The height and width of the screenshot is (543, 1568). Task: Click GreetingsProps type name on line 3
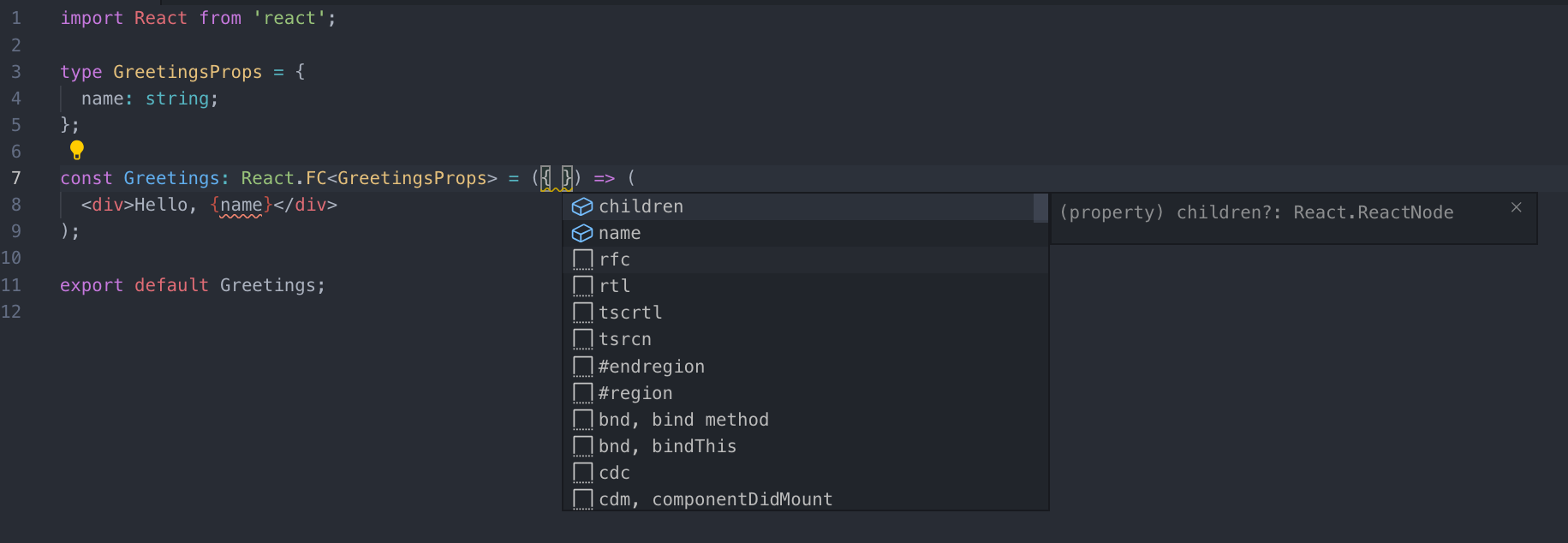(x=188, y=72)
